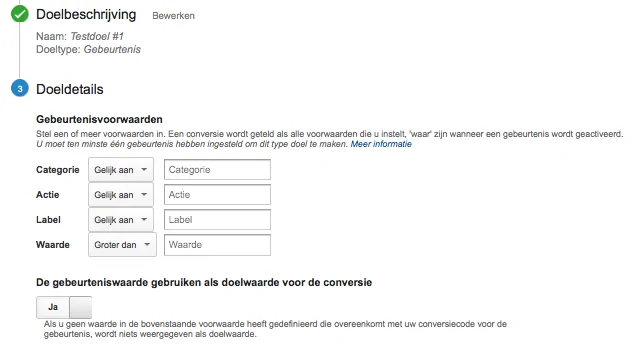Click the Label dropdown arrow icon
This screenshot has height=362, width=639.
(x=144, y=220)
